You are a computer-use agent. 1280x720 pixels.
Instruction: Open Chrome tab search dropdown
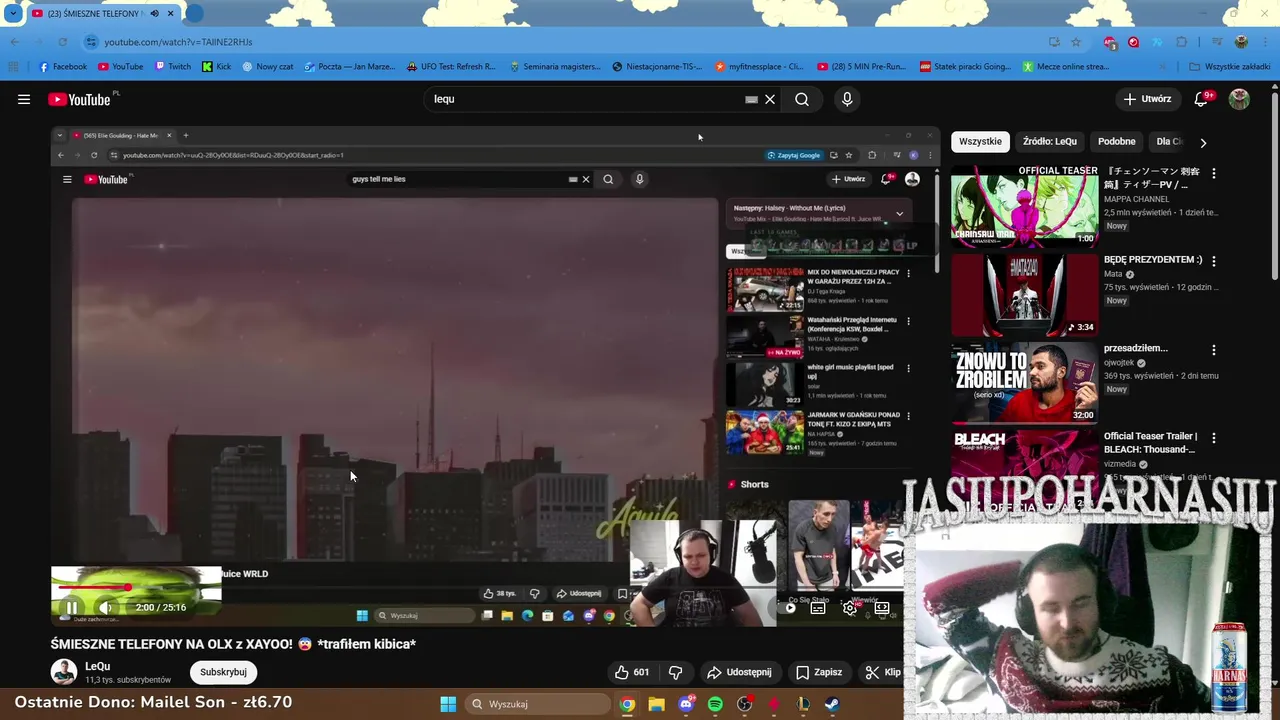point(13,14)
